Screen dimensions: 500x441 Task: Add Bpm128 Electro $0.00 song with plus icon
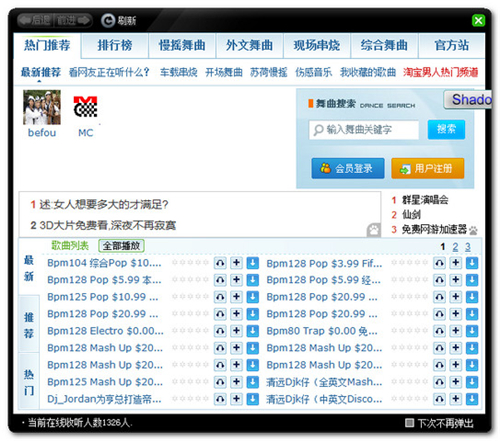(x=236, y=331)
